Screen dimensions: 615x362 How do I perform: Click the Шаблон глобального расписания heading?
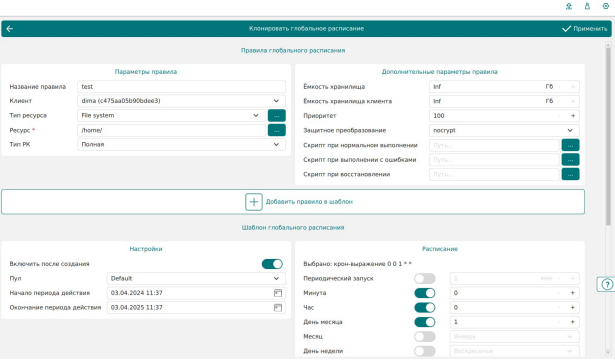click(x=293, y=227)
